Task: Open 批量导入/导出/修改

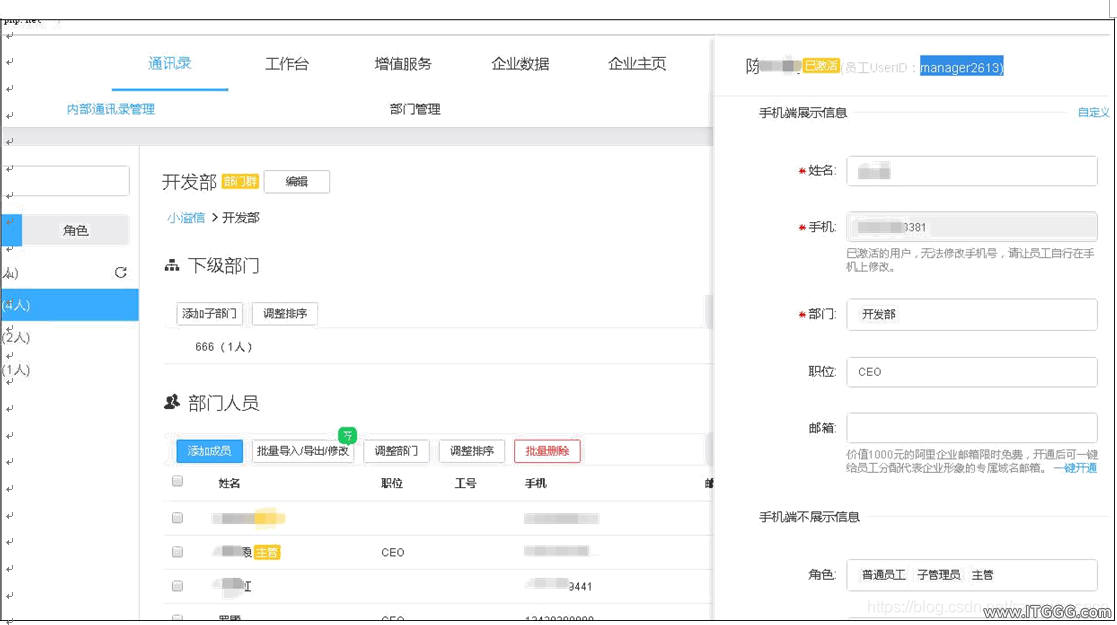Action: point(303,451)
